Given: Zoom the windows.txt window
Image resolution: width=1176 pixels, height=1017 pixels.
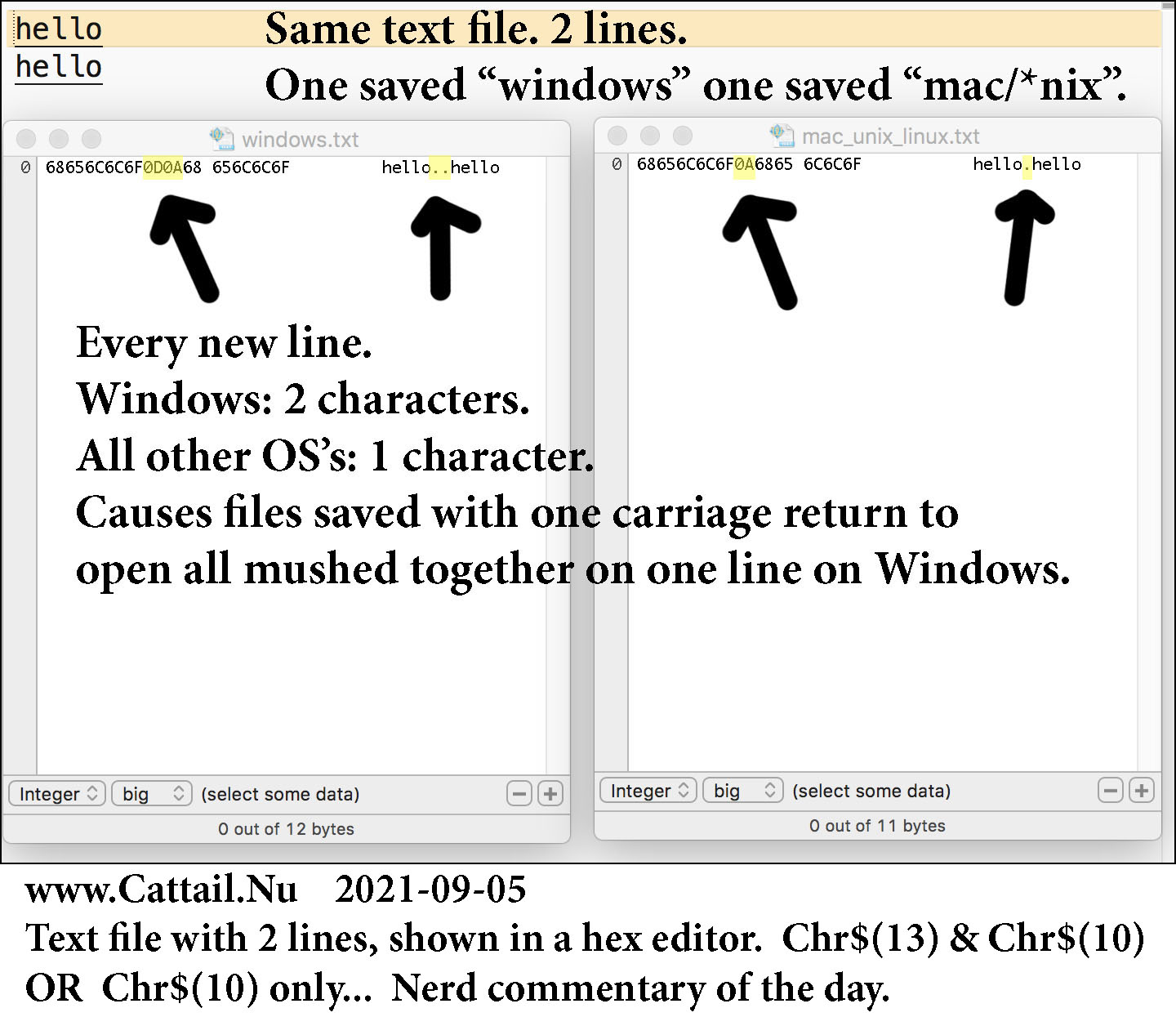Looking at the screenshot, I should [x=91, y=139].
